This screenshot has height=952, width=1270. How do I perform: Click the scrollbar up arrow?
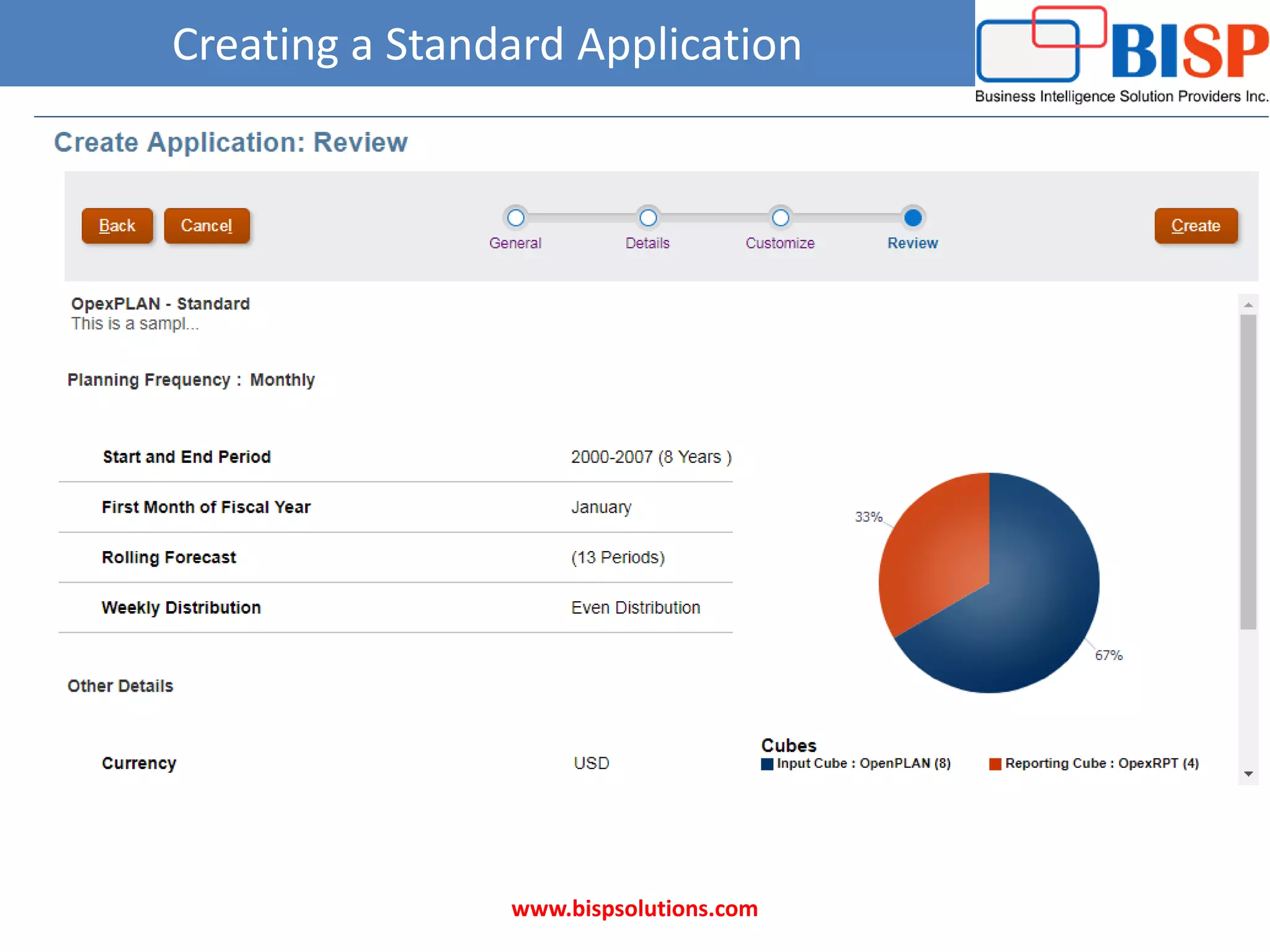pyautogui.click(x=1248, y=304)
